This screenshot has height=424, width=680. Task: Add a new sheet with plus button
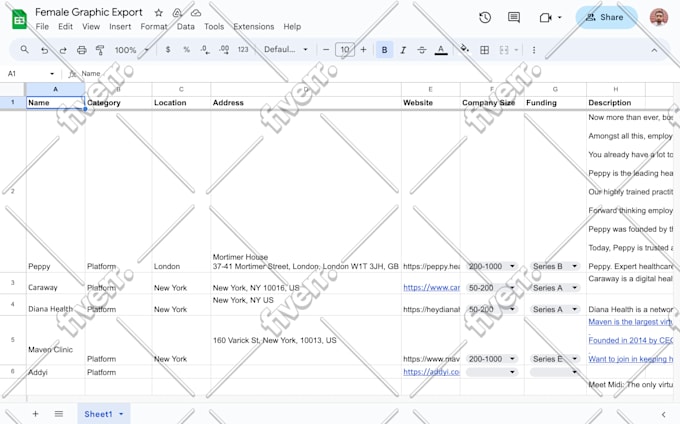point(36,414)
